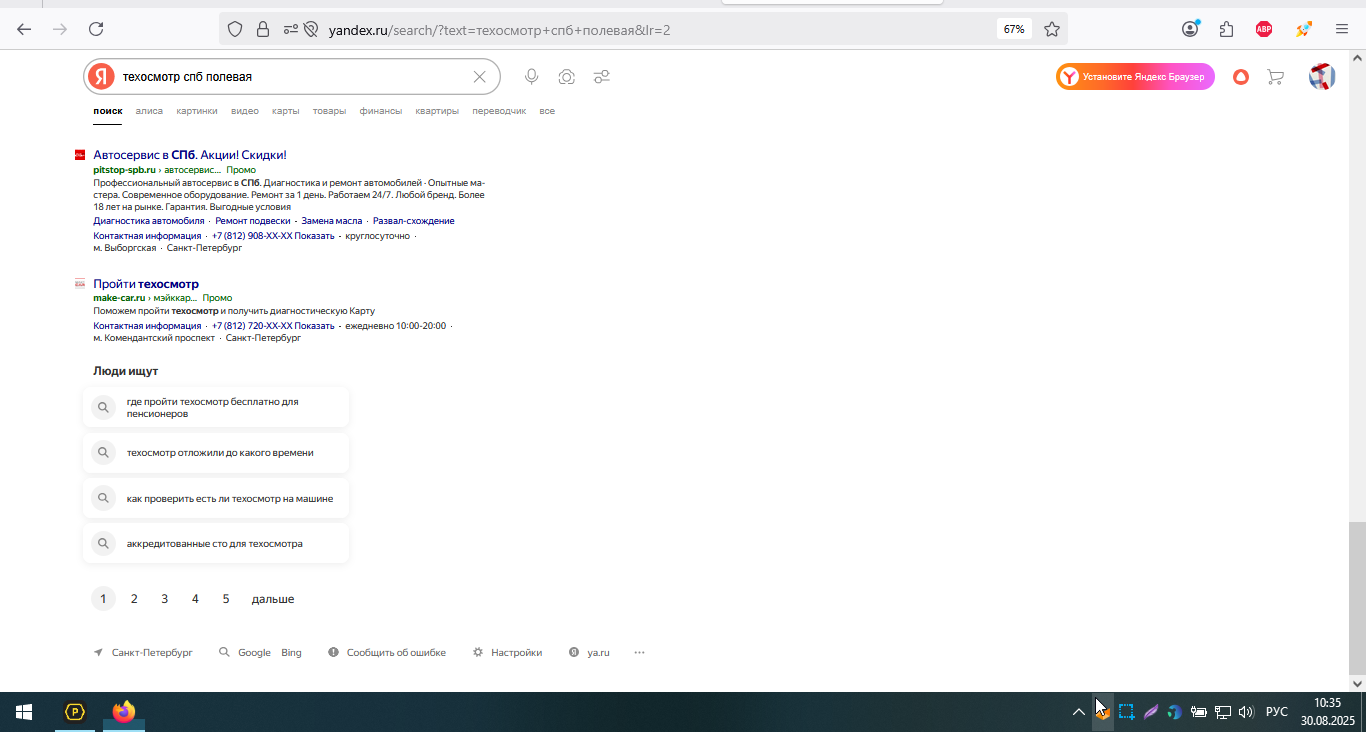Open Extensions puzzle icon
Image resolution: width=1366 pixels, height=732 pixels.
point(1227,29)
